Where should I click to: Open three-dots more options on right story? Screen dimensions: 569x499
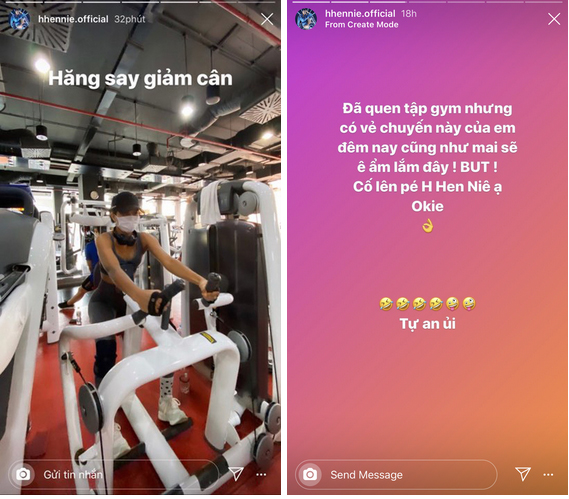[x=548, y=474]
